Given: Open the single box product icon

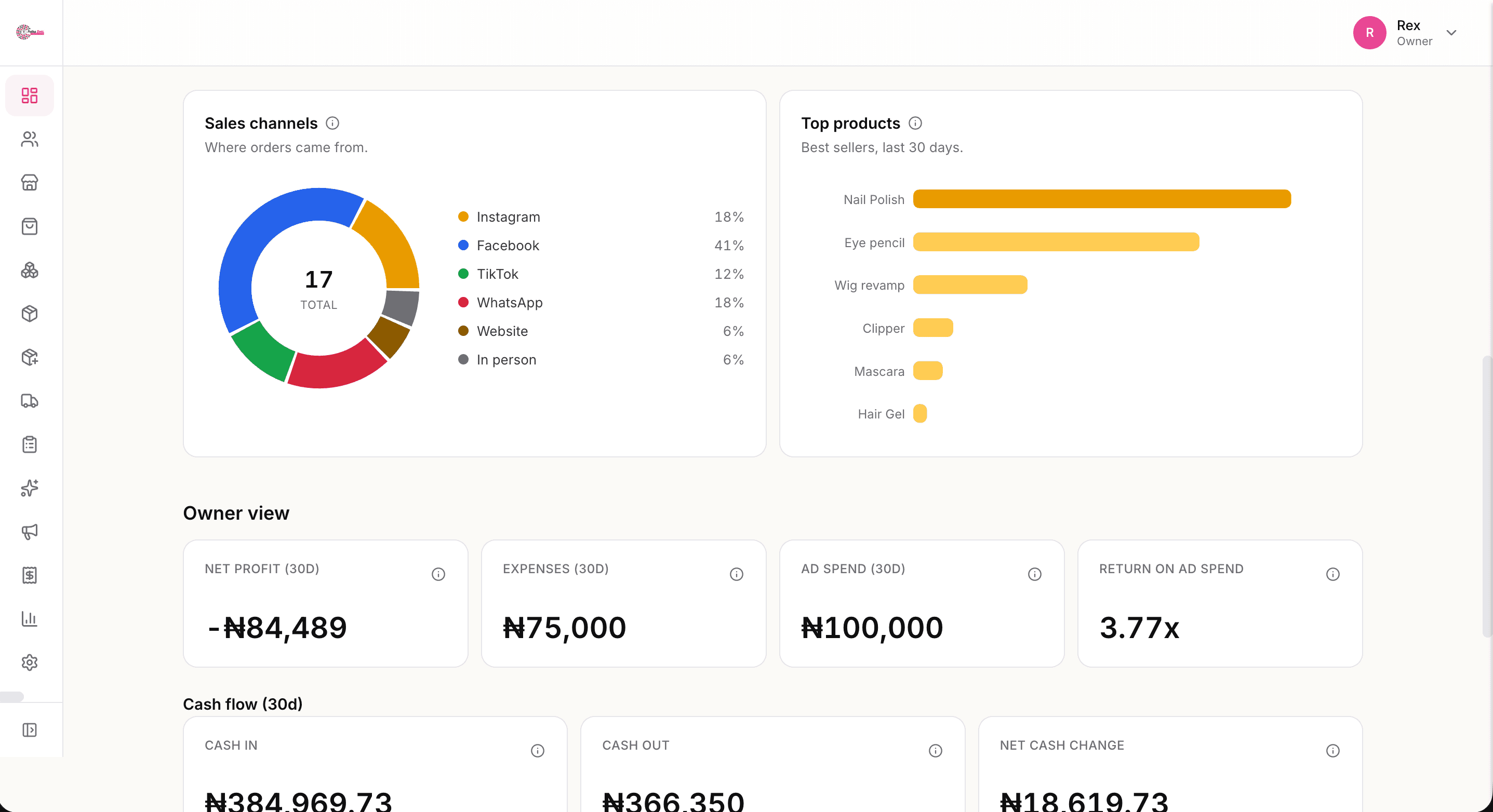Looking at the screenshot, I should (30, 314).
